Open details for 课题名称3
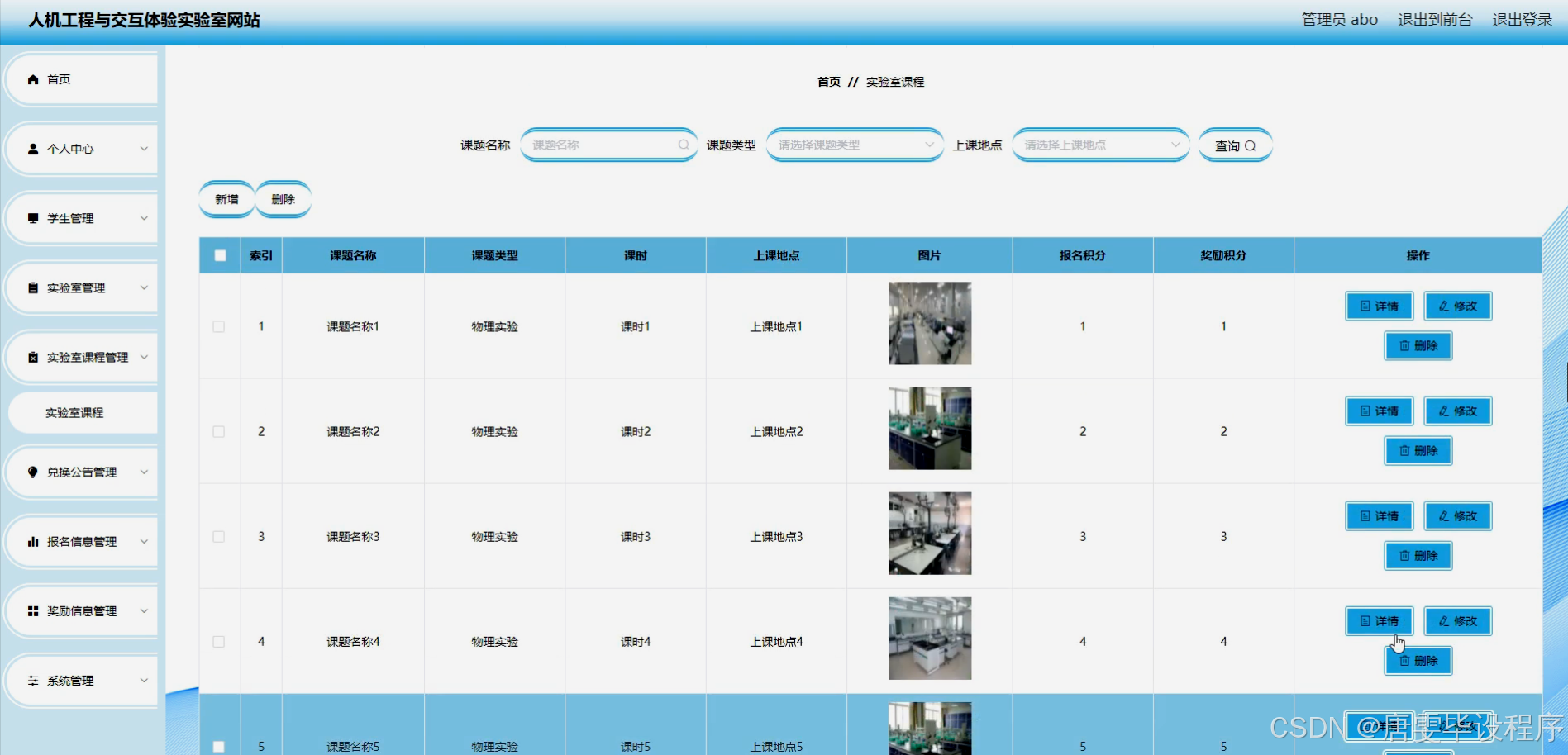Image resolution: width=1568 pixels, height=755 pixels. coord(1379,515)
